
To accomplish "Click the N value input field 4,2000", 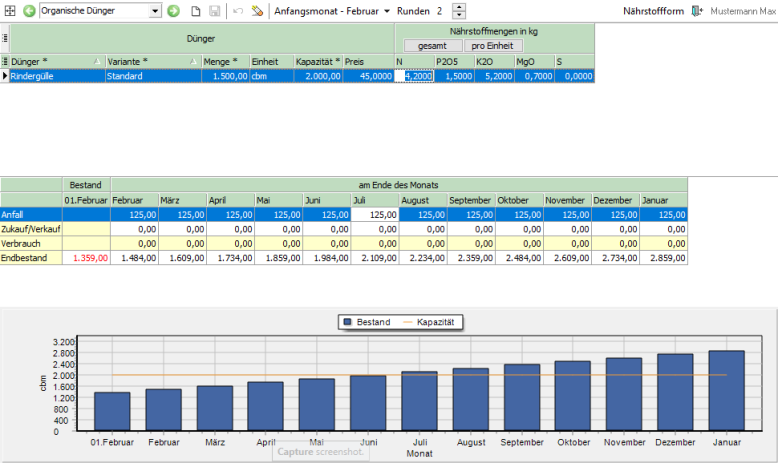I will pyautogui.click(x=416, y=76).
